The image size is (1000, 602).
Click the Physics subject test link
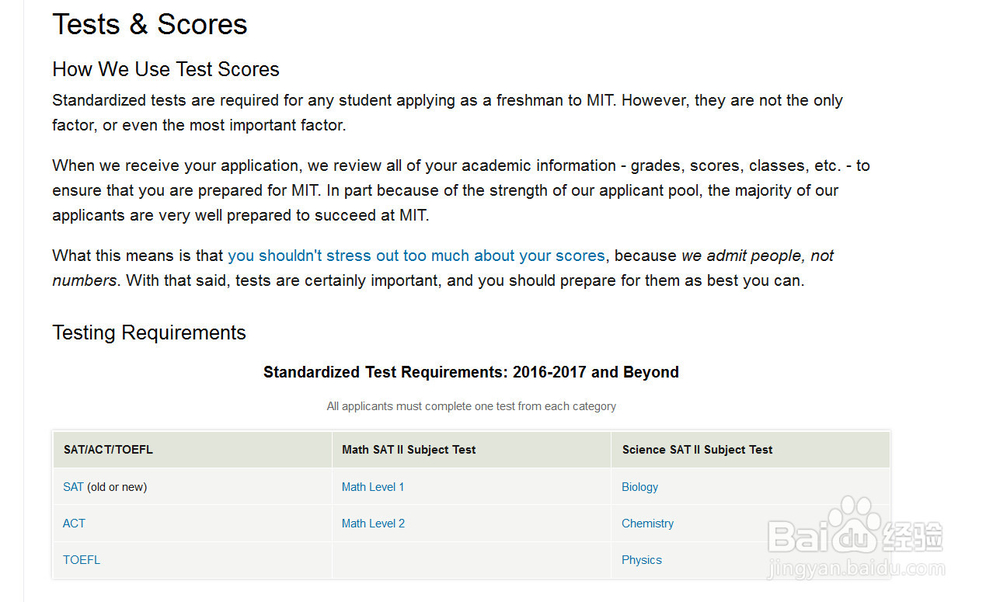(x=641, y=560)
